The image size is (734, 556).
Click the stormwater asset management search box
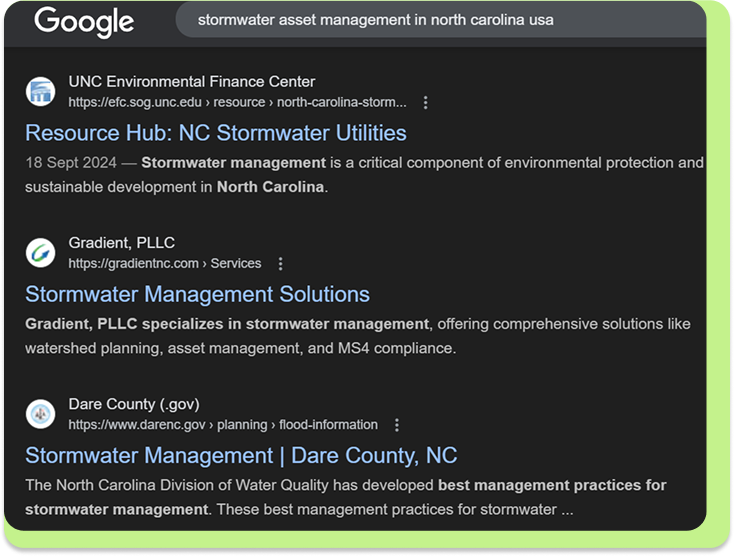pos(375,21)
